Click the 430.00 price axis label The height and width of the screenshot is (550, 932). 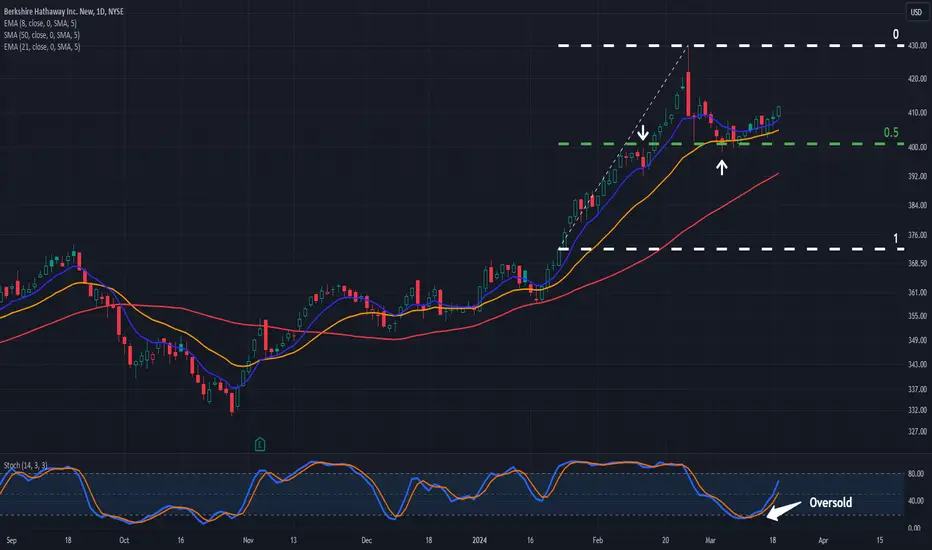[917, 46]
